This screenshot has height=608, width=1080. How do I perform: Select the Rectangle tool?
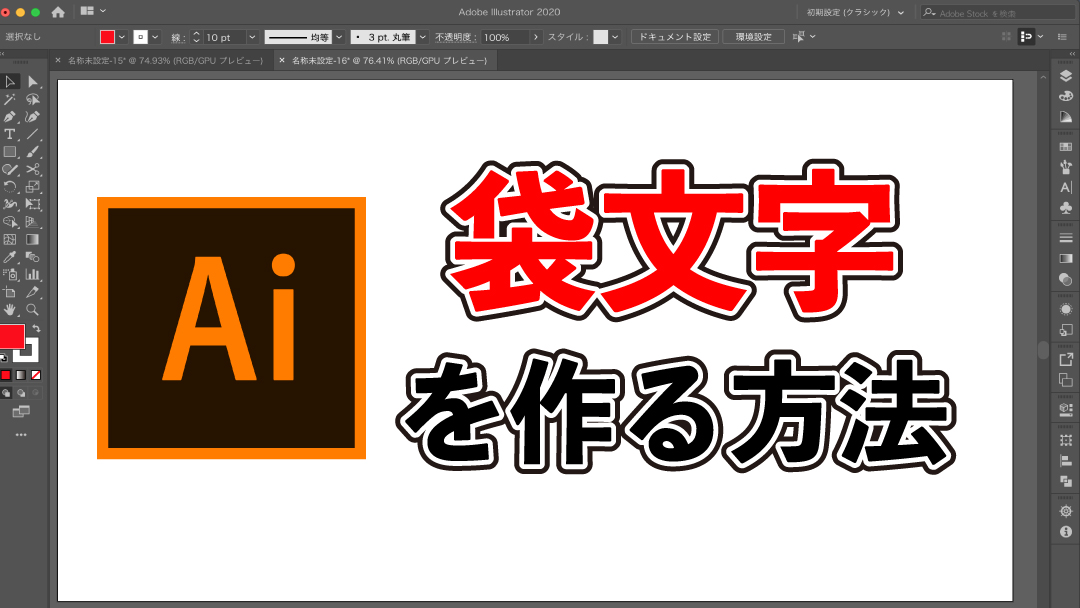pos(10,151)
